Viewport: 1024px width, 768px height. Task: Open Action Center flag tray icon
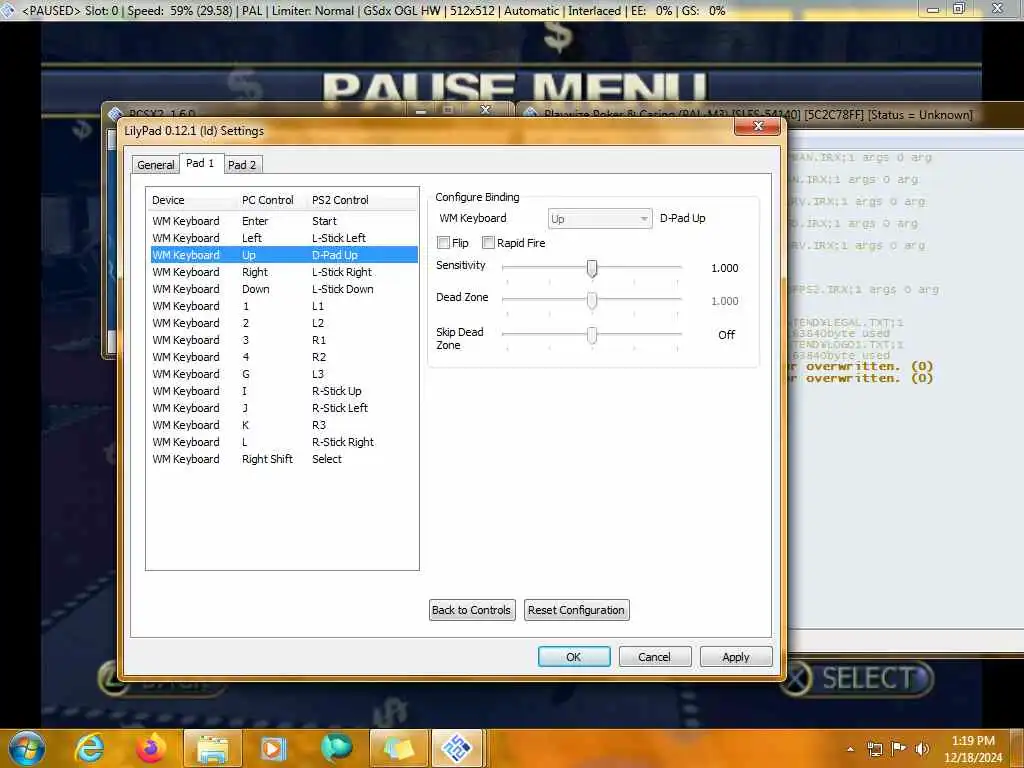pyautogui.click(x=899, y=748)
